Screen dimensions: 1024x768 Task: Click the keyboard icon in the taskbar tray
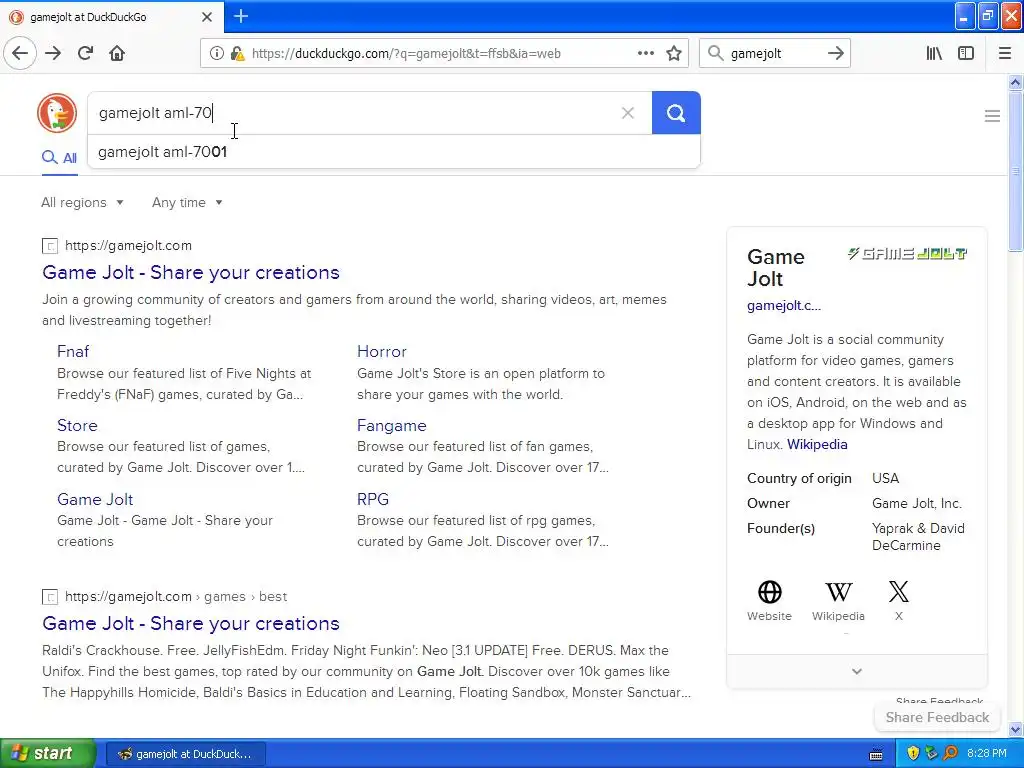pyautogui.click(x=876, y=754)
